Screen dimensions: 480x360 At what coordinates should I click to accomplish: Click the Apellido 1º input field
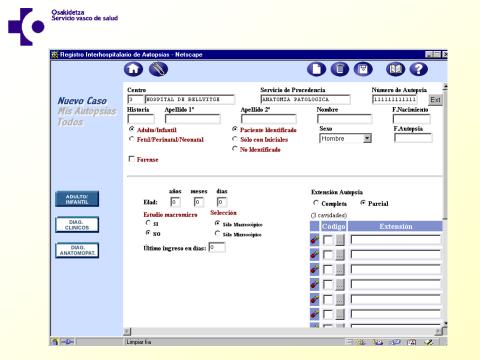pyautogui.click(x=193, y=119)
